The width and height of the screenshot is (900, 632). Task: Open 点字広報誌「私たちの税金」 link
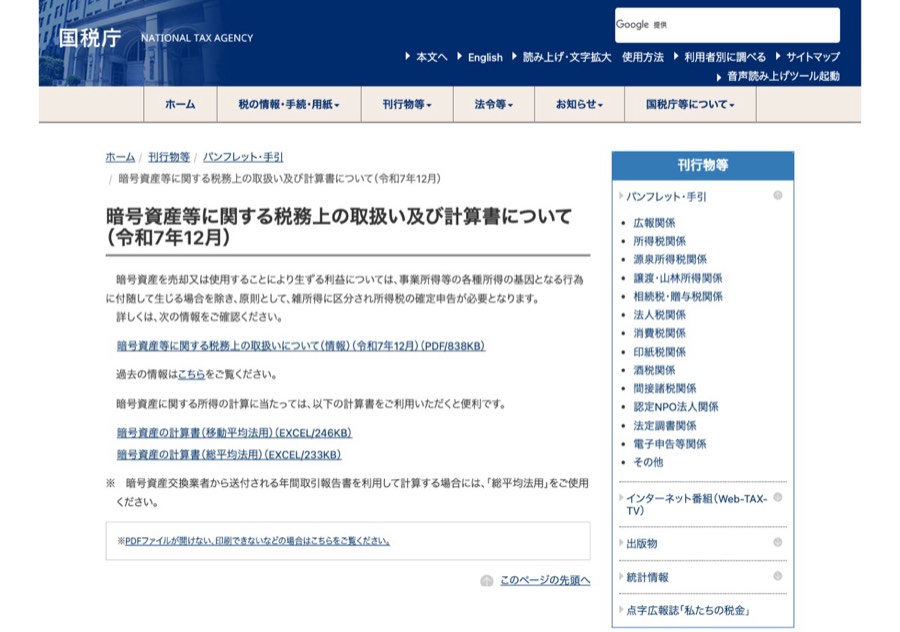pyautogui.click(x=688, y=610)
